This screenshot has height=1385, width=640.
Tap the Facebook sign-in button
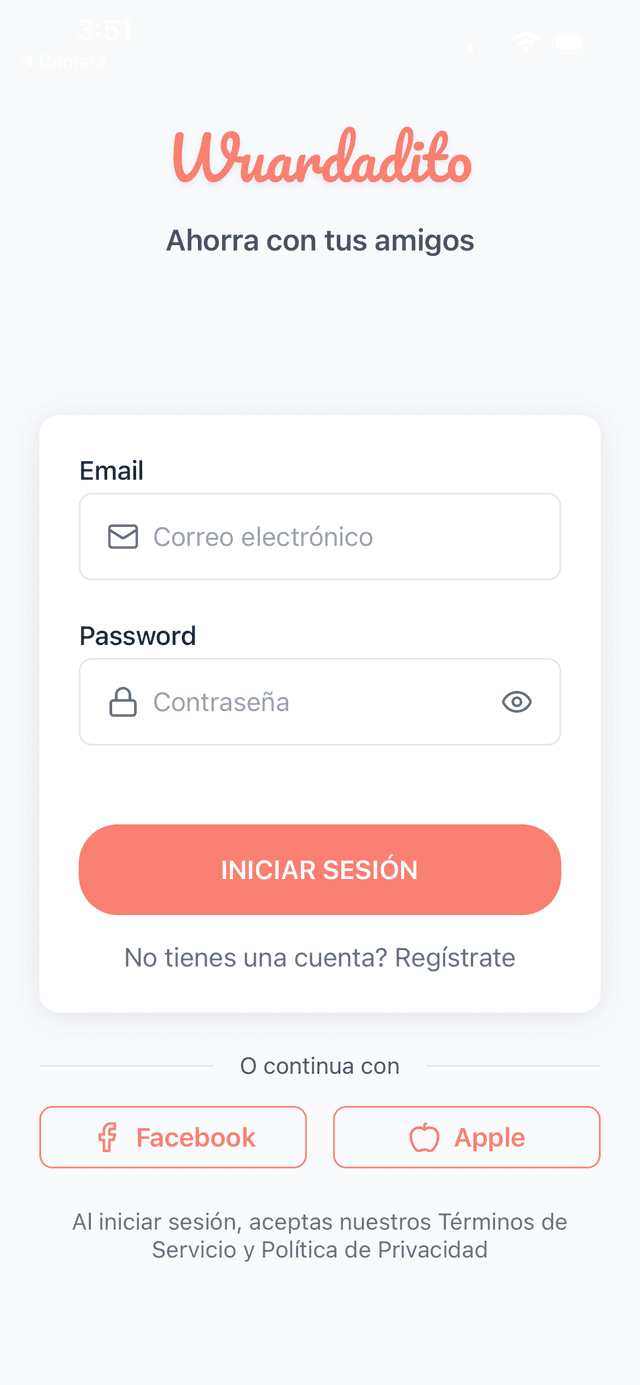pyautogui.click(x=172, y=1137)
